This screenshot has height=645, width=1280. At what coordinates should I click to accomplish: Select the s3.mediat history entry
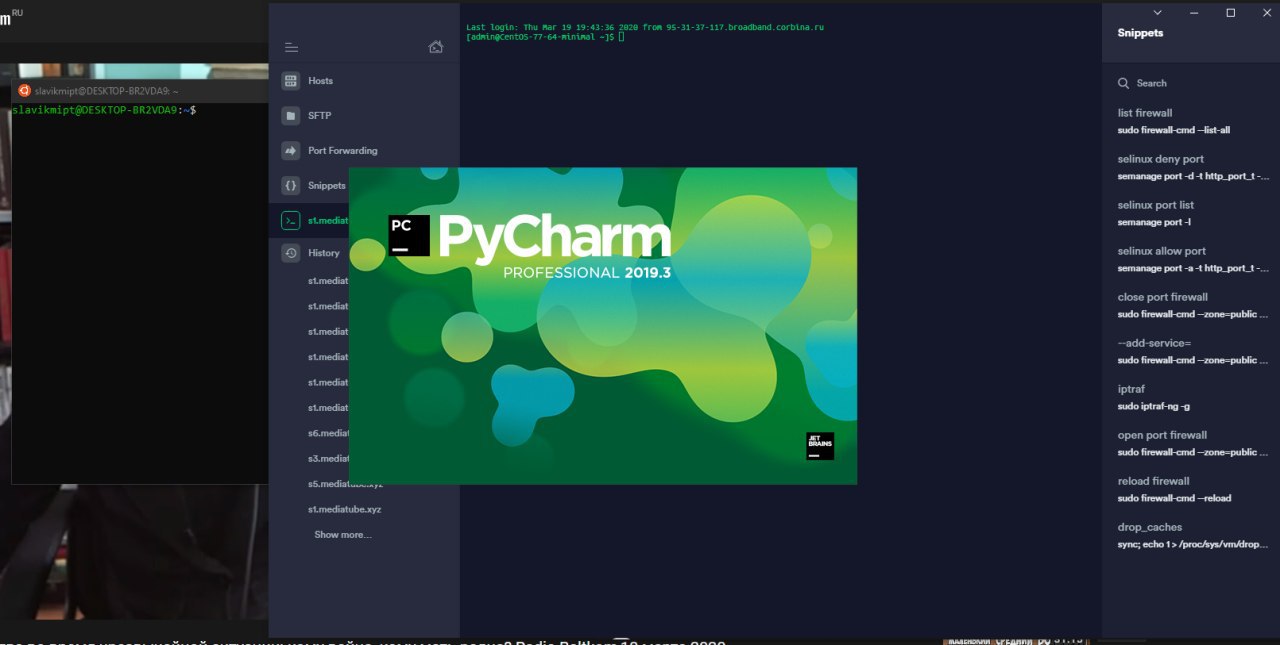click(x=328, y=458)
